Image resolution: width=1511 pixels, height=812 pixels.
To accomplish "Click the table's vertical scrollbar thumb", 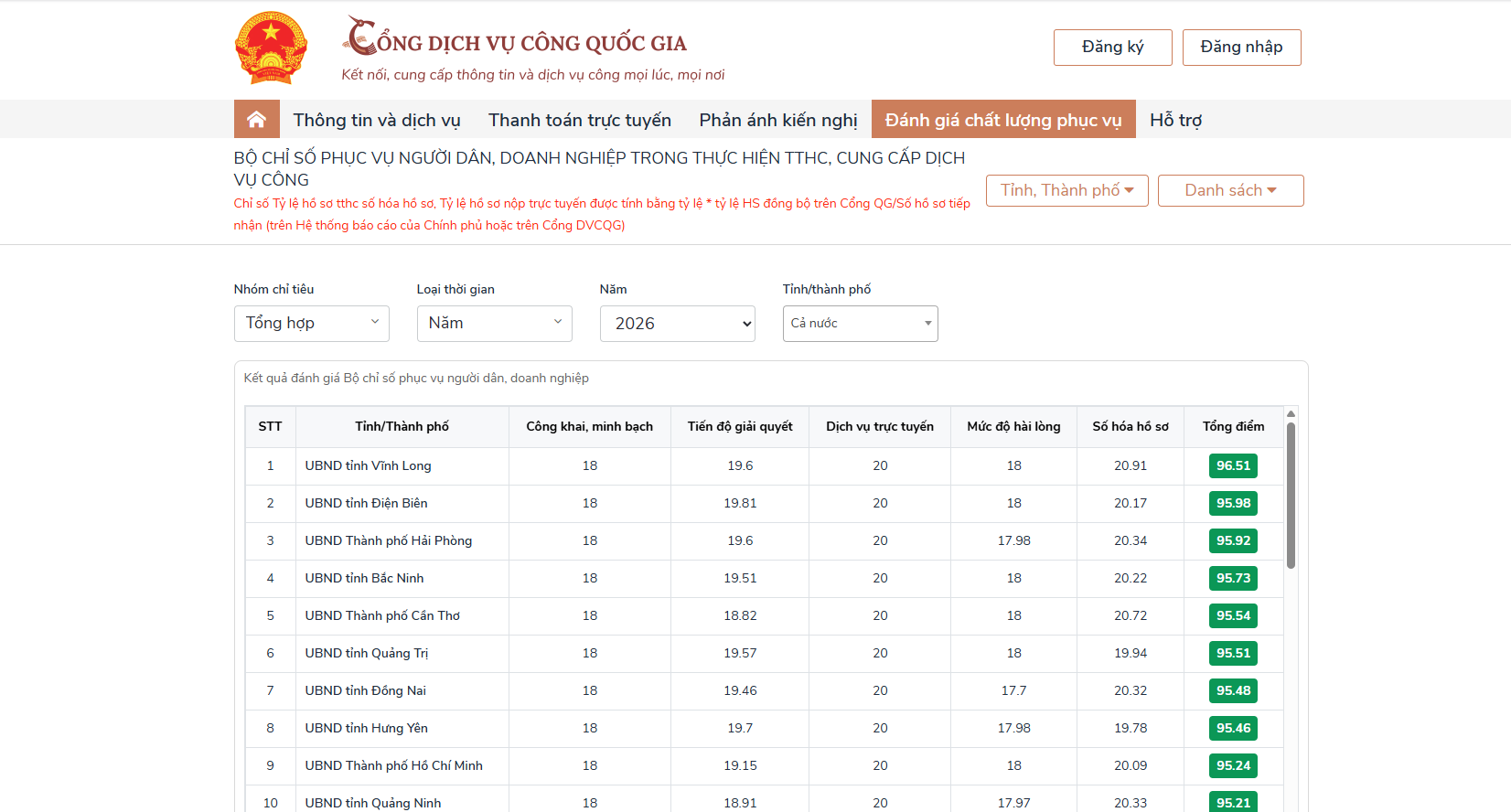I will tap(1291, 494).
